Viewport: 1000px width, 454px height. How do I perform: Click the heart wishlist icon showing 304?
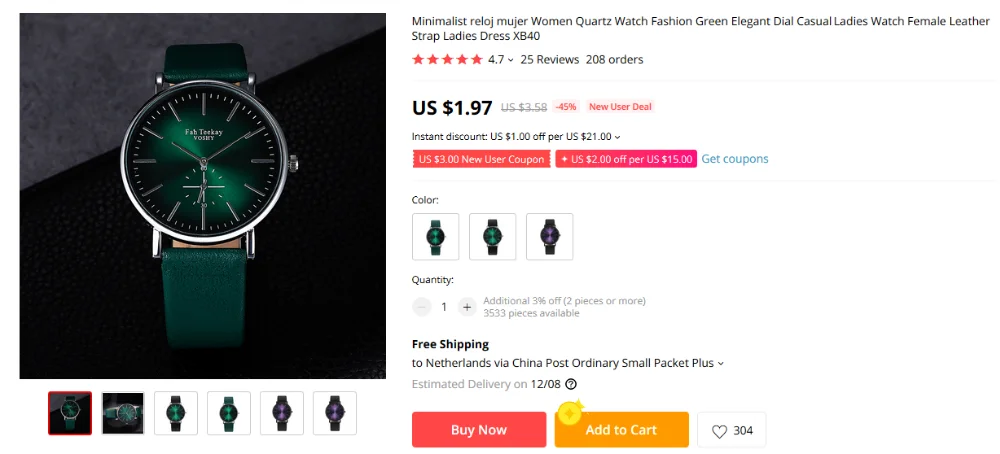(x=719, y=431)
